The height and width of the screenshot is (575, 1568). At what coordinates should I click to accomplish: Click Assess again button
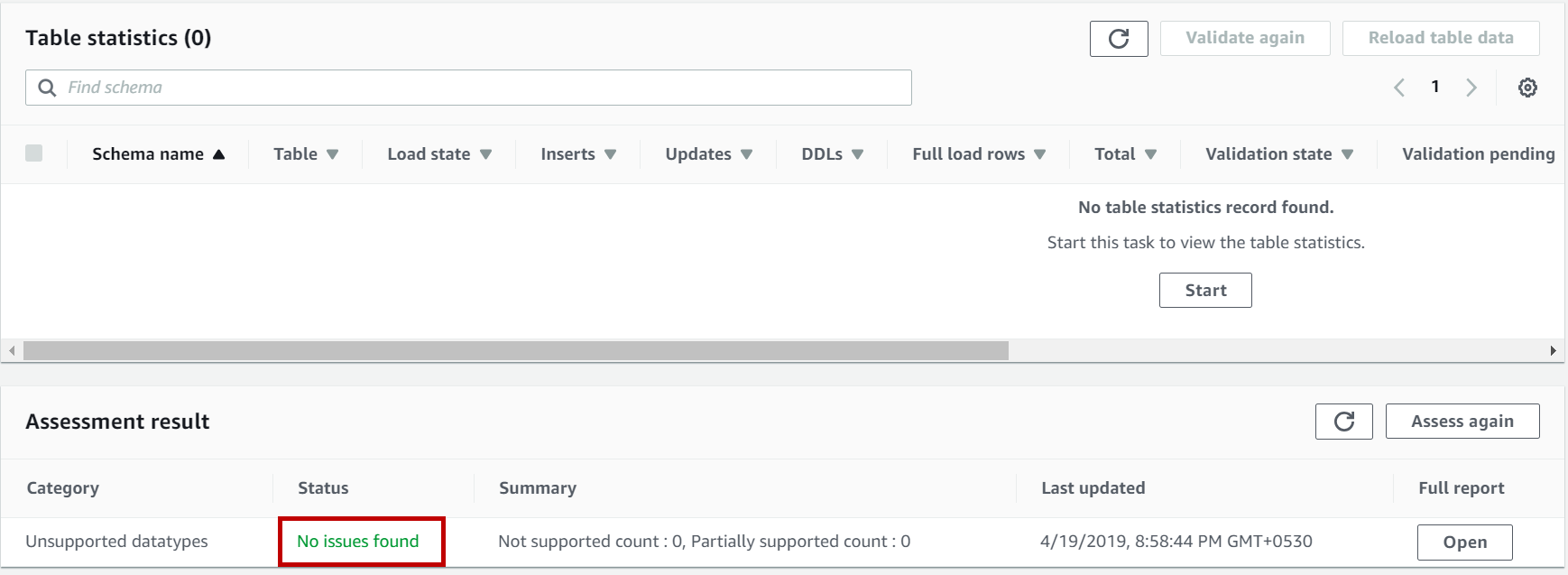point(1462,422)
